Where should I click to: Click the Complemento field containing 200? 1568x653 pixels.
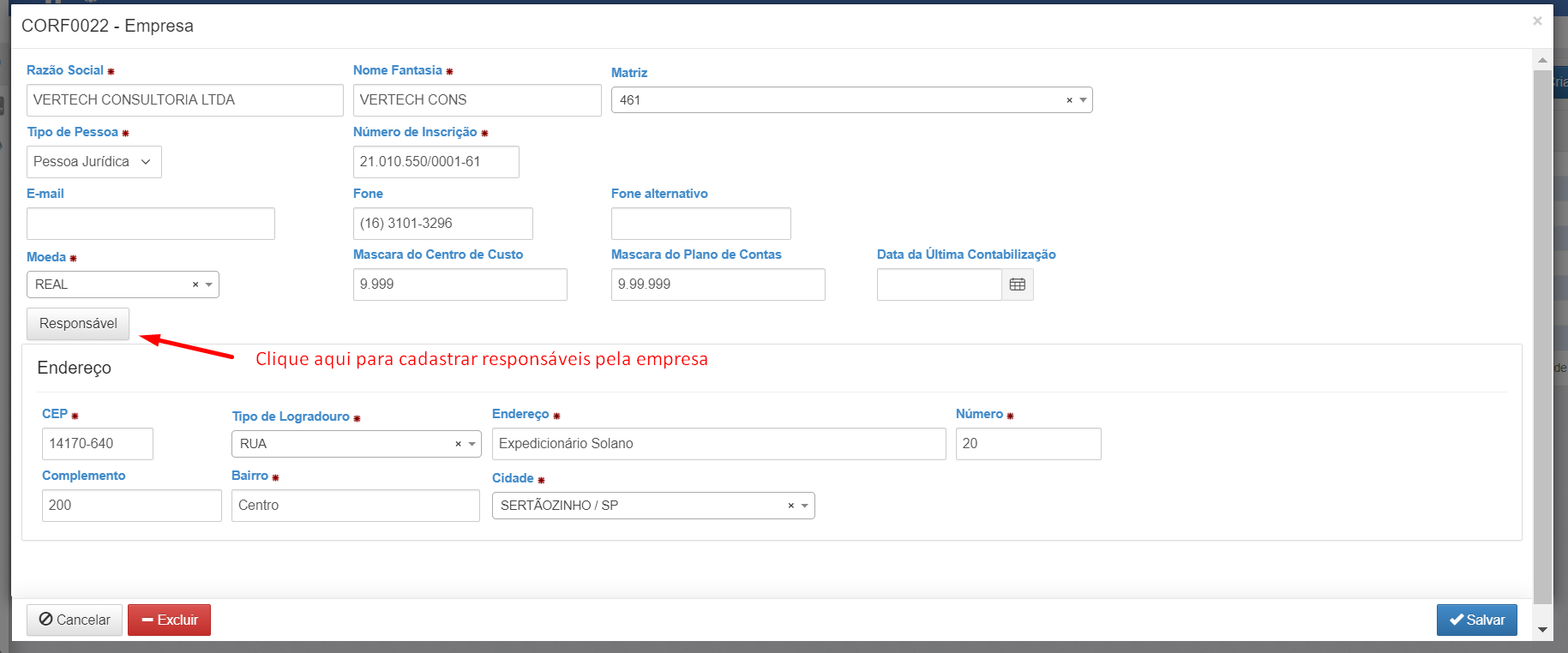(x=132, y=506)
